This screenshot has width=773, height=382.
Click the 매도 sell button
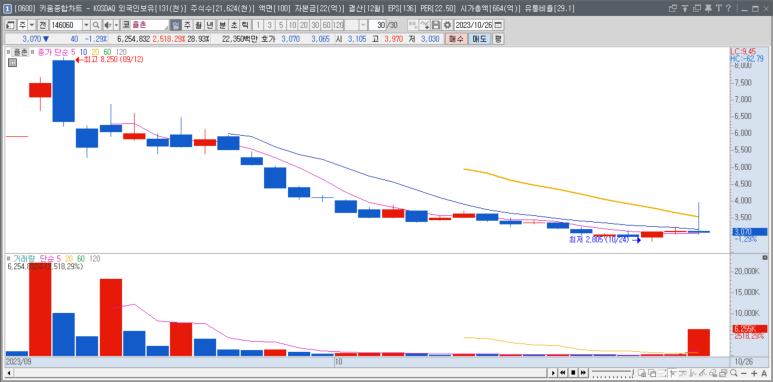click(x=479, y=39)
